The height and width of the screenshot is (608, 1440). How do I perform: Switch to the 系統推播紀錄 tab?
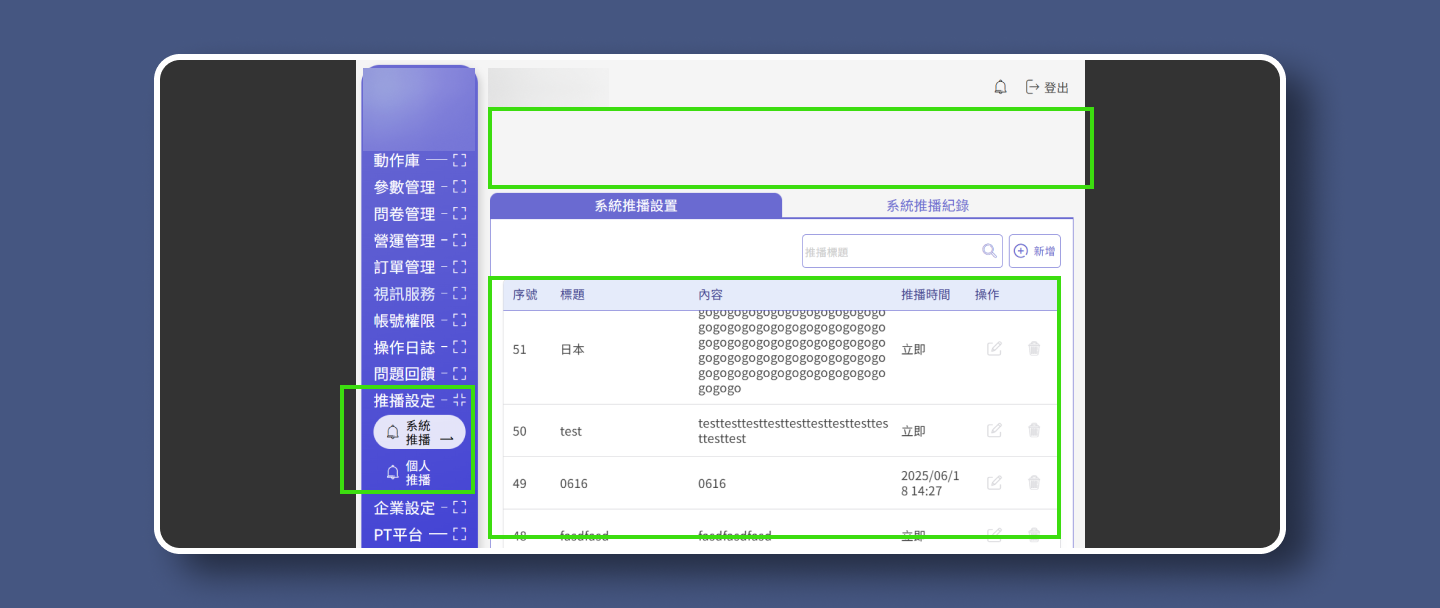[927, 206]
